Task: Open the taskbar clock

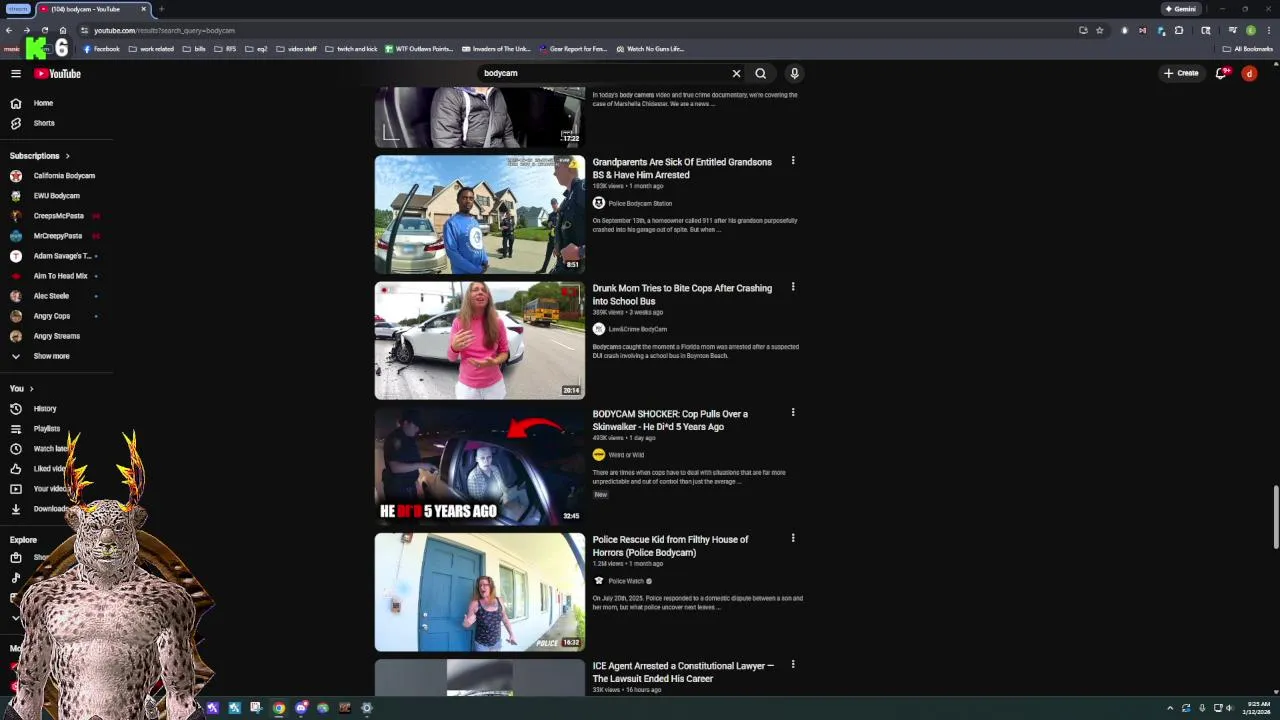Action: (x=1257, y=708)
